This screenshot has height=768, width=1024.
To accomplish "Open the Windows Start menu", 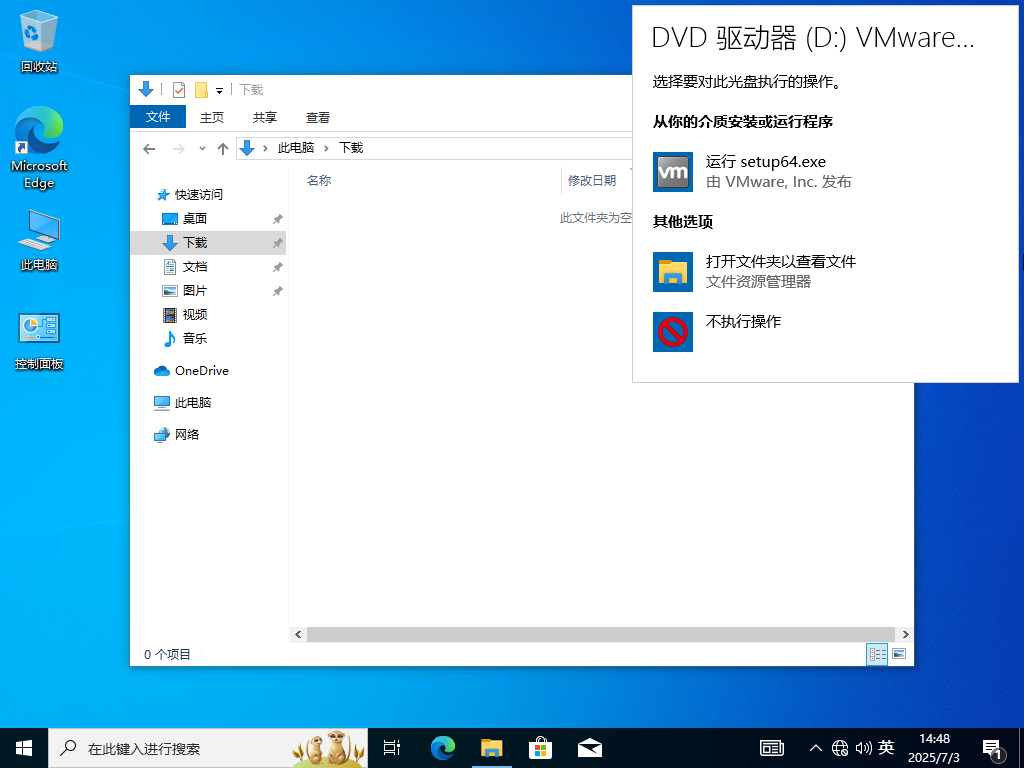I will (x=24, y=748).
